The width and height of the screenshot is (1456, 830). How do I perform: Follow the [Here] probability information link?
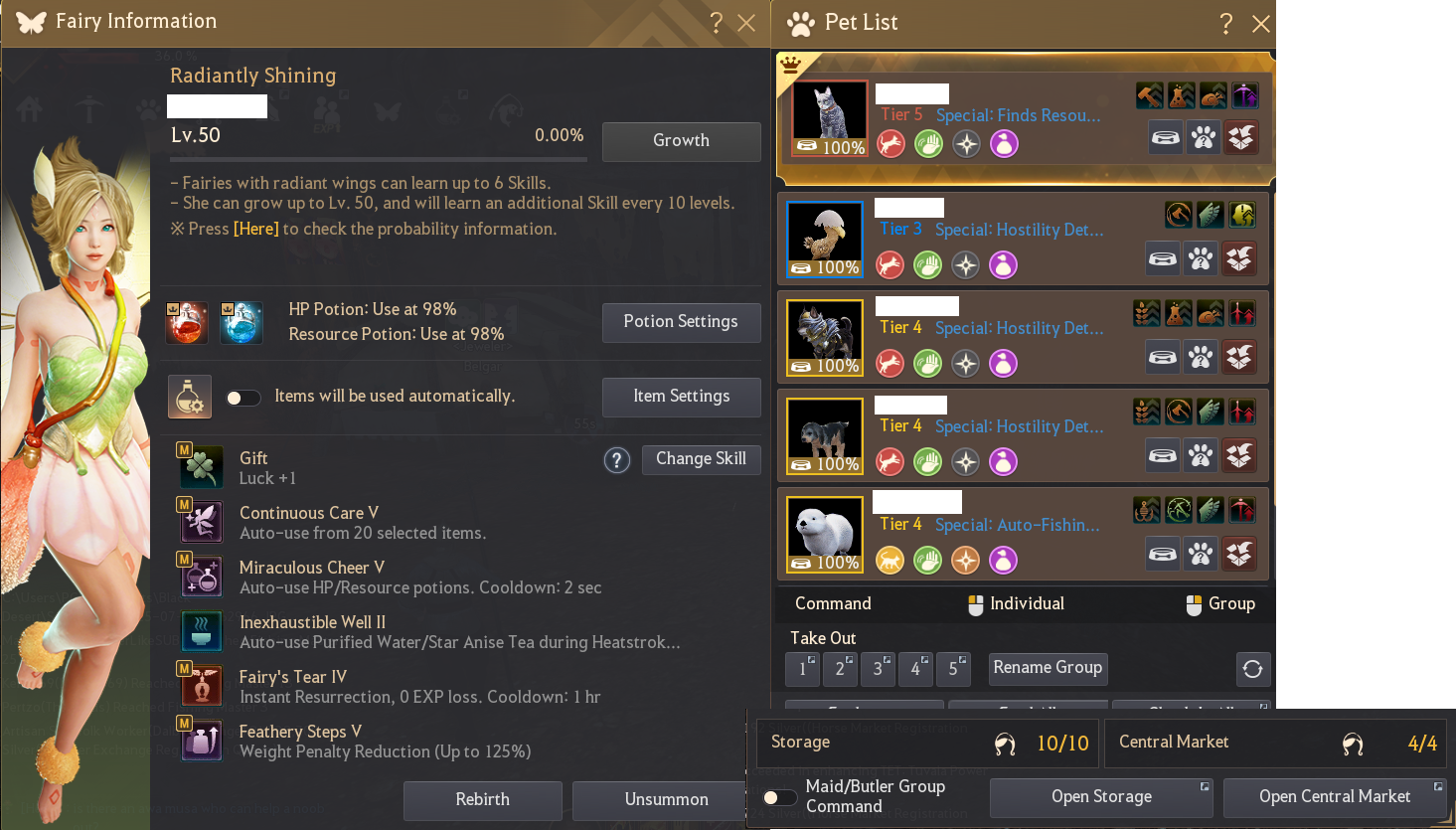click(x=255, y=229)
